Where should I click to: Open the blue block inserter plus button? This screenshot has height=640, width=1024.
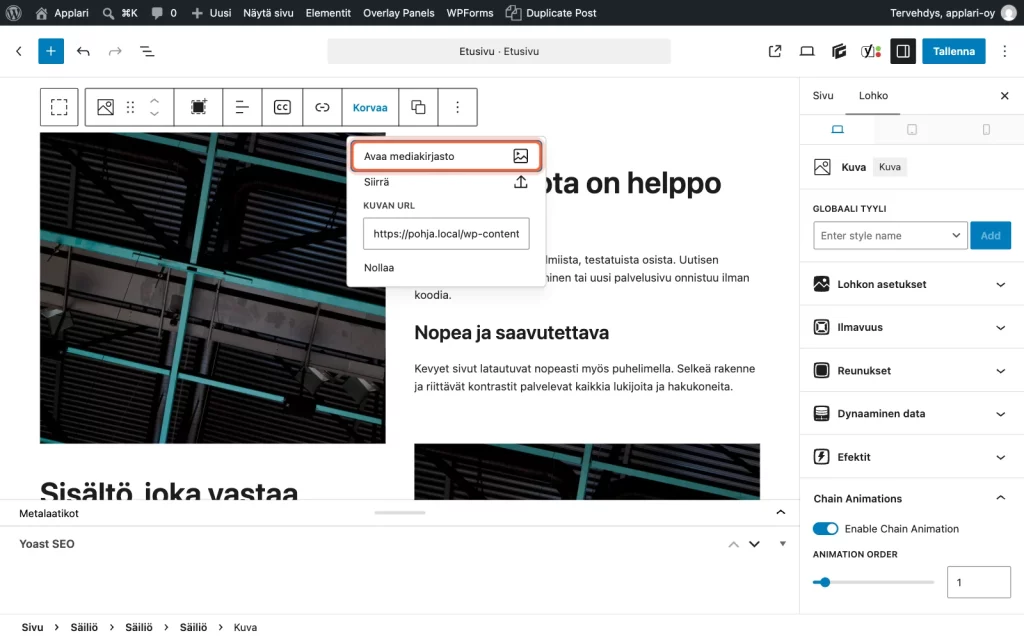tap(51, 51)
